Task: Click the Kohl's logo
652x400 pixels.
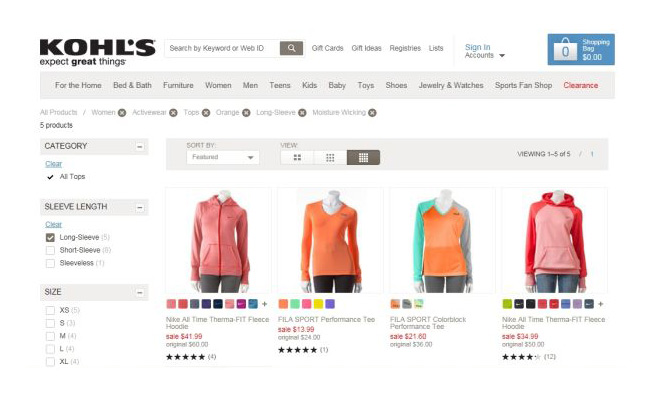Action: [97, 52]
